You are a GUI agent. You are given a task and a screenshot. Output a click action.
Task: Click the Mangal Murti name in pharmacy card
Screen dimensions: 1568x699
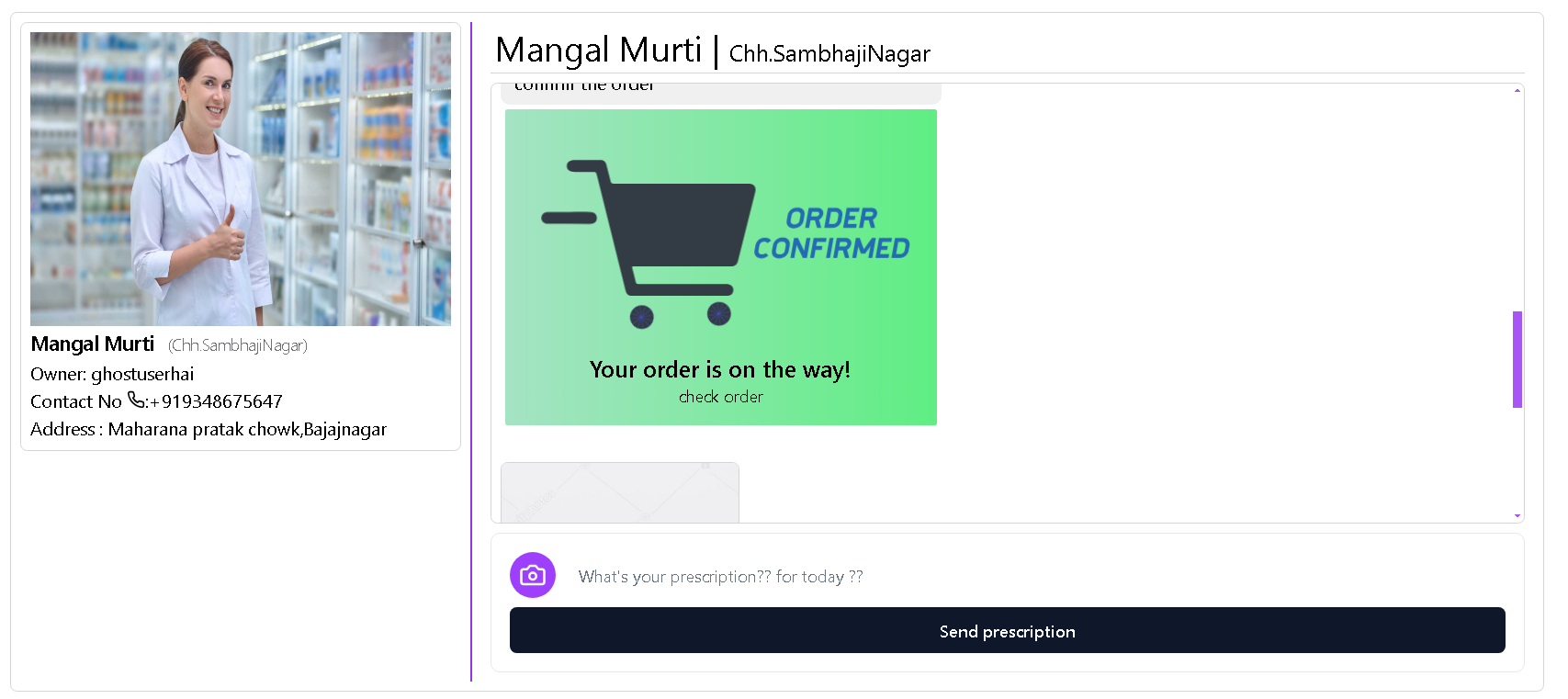click(x=93, y=344)
